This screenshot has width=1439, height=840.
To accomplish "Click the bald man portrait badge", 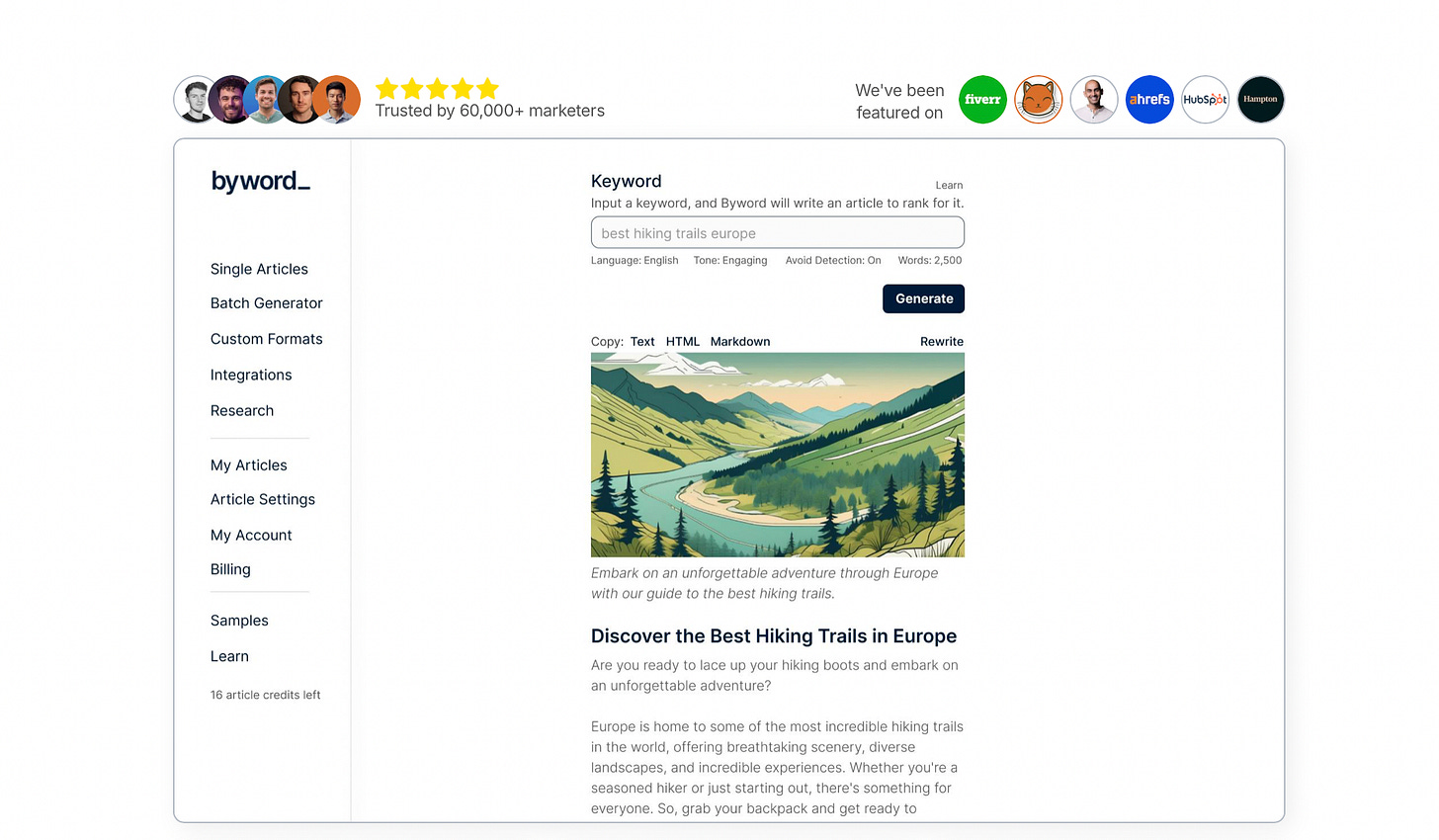I will [1094, 100].
